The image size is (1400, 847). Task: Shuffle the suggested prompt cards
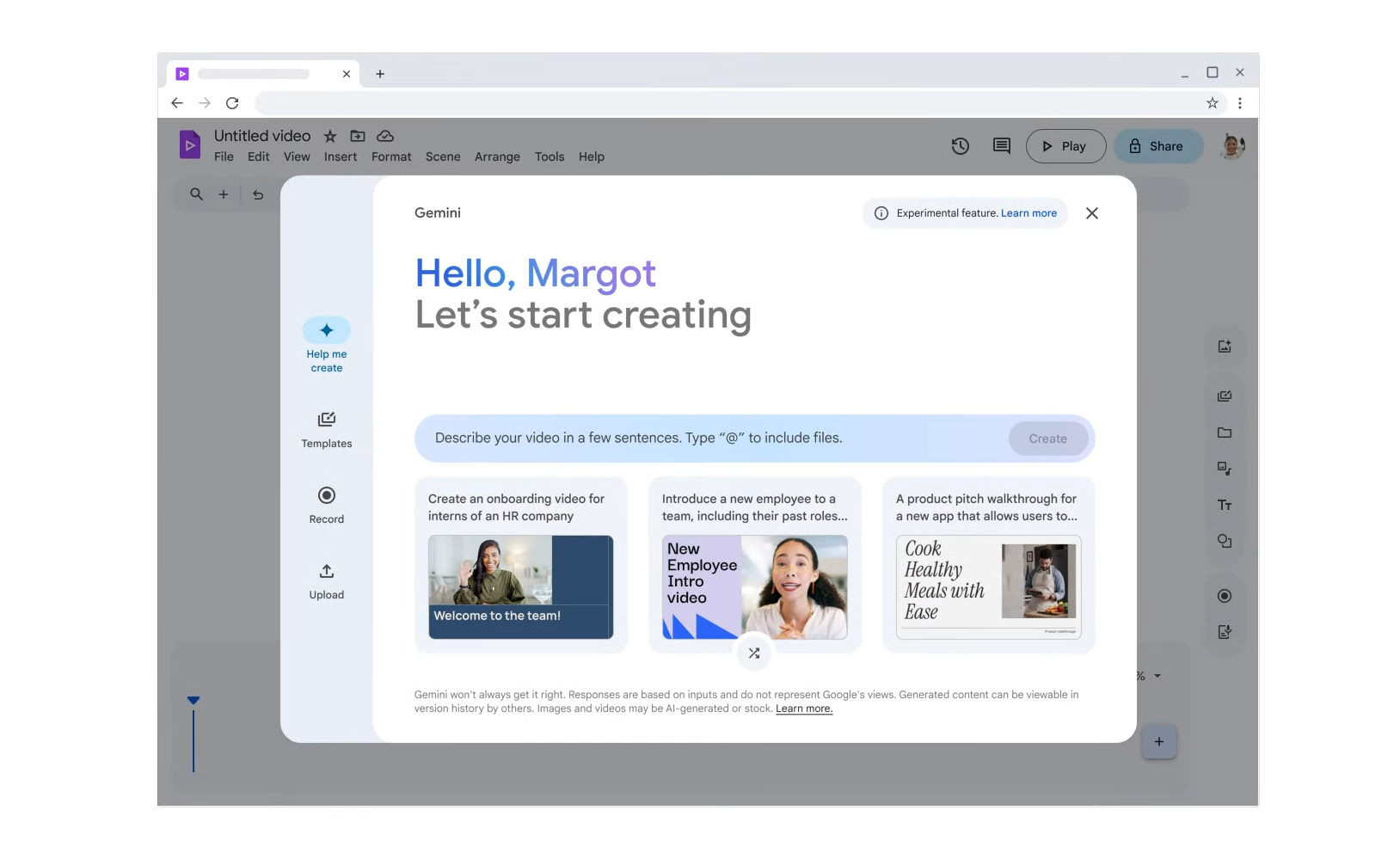coord(754,654)
